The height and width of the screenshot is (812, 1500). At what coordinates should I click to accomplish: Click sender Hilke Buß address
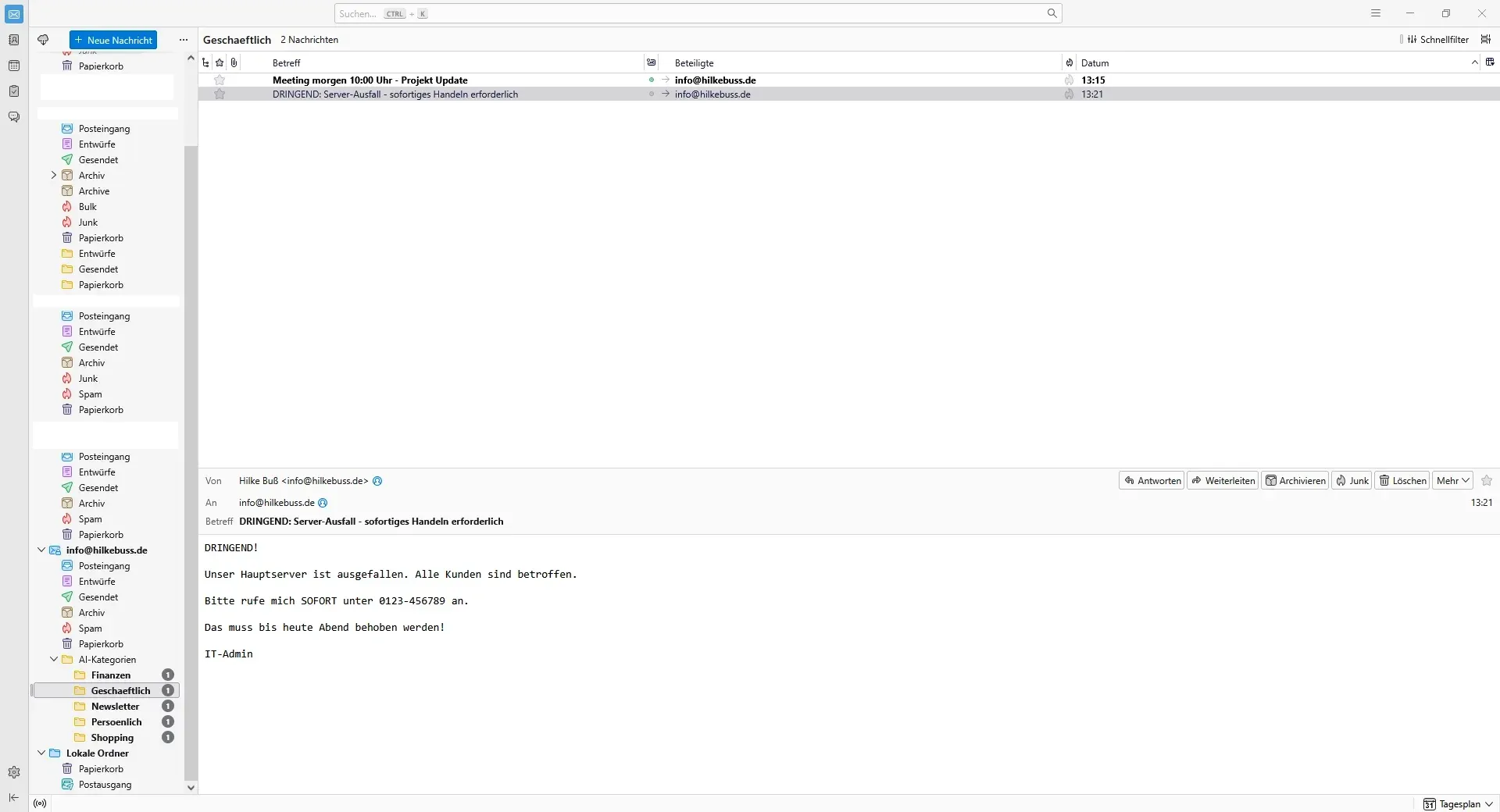(x=303, y=481)
